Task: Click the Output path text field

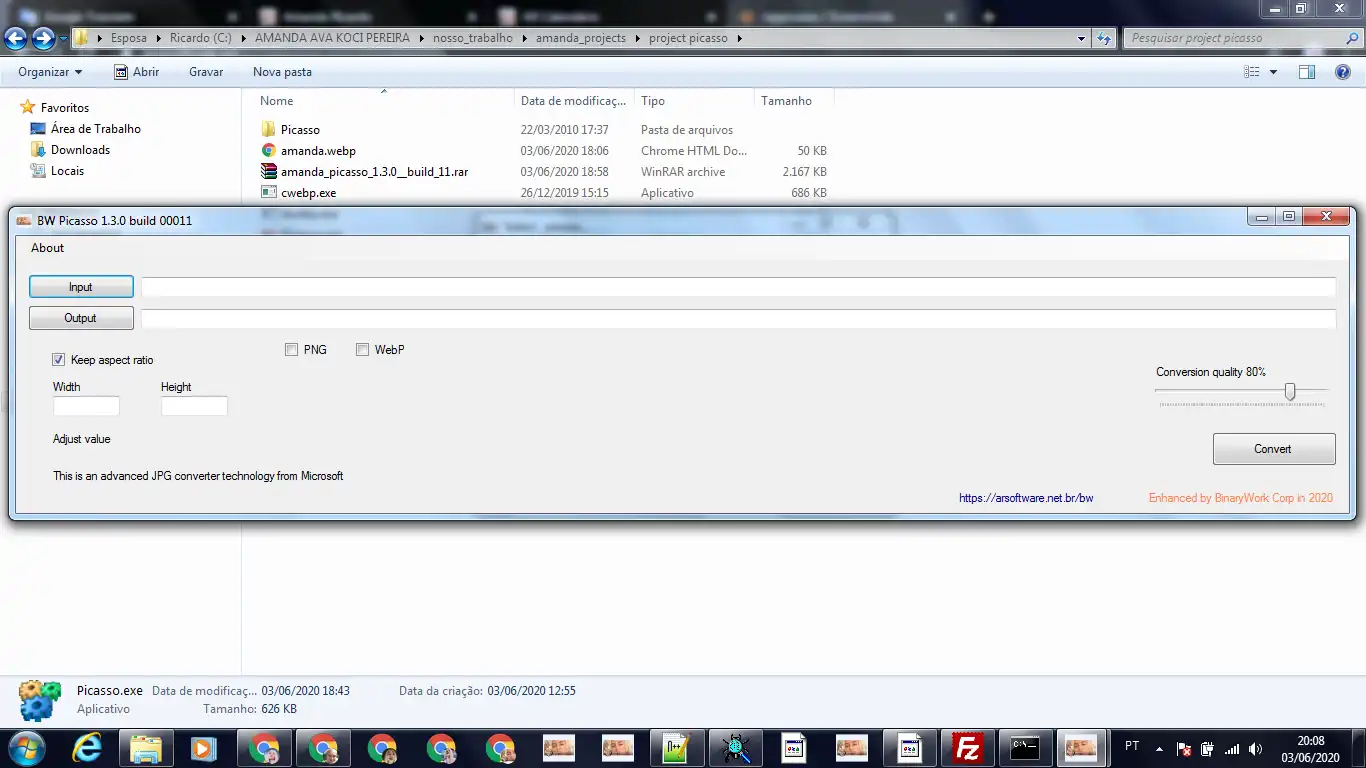Action: (738, 318)
